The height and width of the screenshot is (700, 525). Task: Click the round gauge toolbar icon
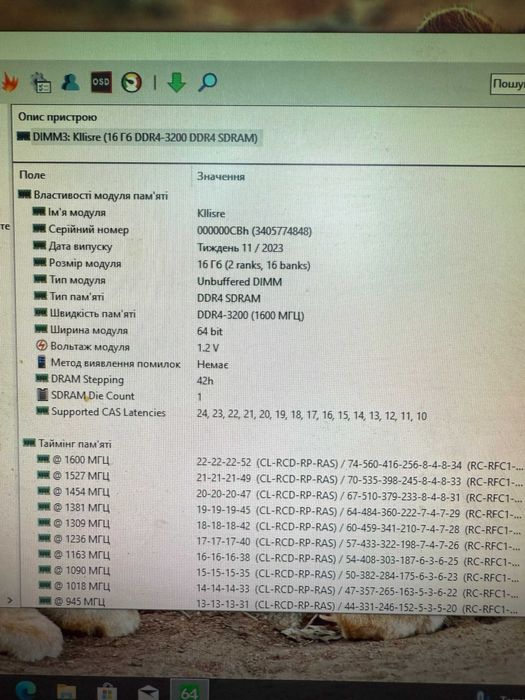click(x=132, y=83)
